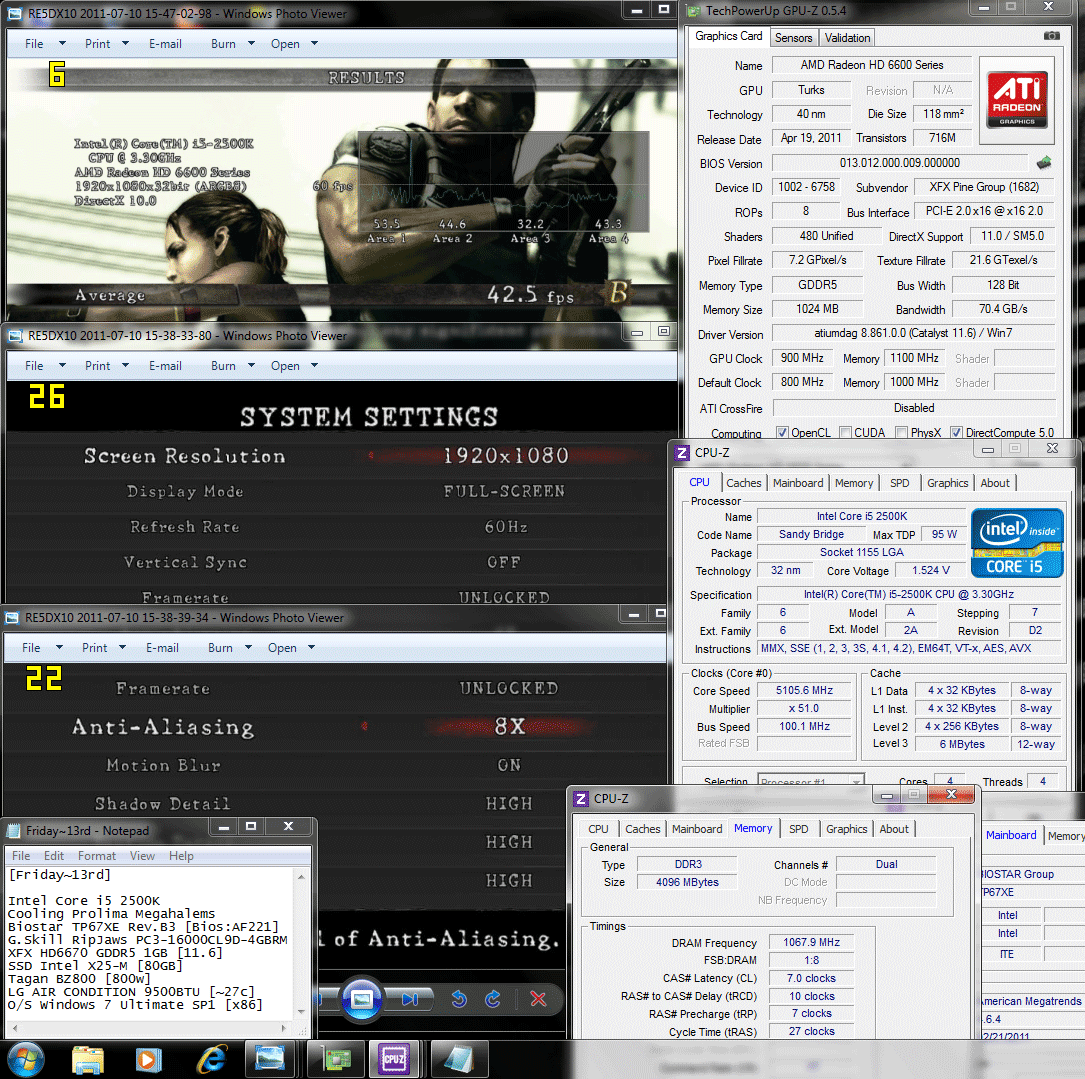The height and width of the screenshot is (1079, 1085).
Task: Go to next image in Photo Viewer
Action: [410, 999]
